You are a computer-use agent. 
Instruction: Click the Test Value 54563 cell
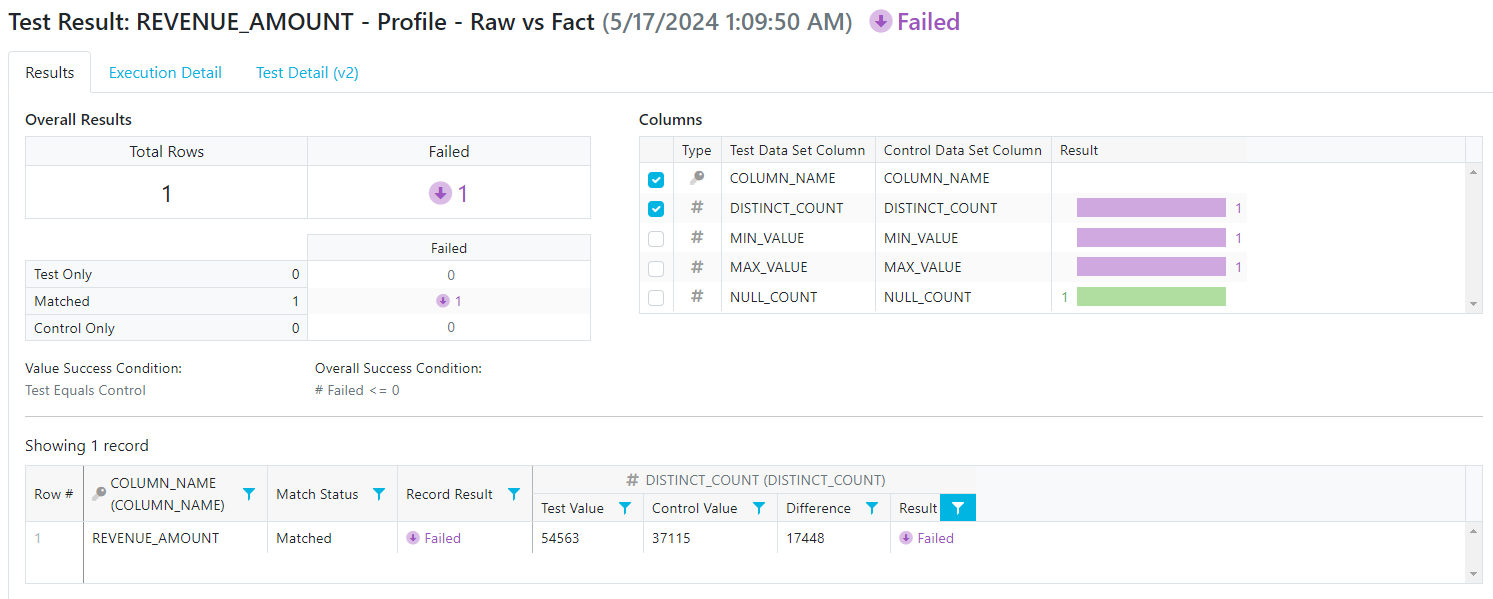click(x=588, y=538)
